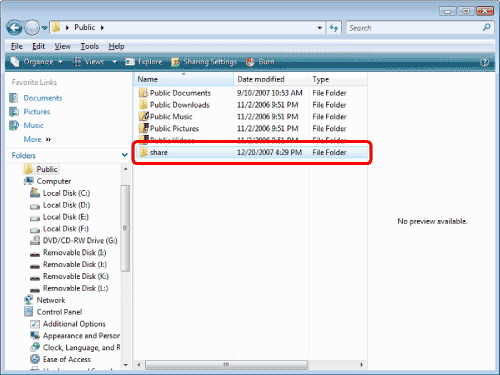The height and width of the screenshot is (375, 500).
Task: Open Sharing Settings from the toolbar
Action: [x=204, y=62]
